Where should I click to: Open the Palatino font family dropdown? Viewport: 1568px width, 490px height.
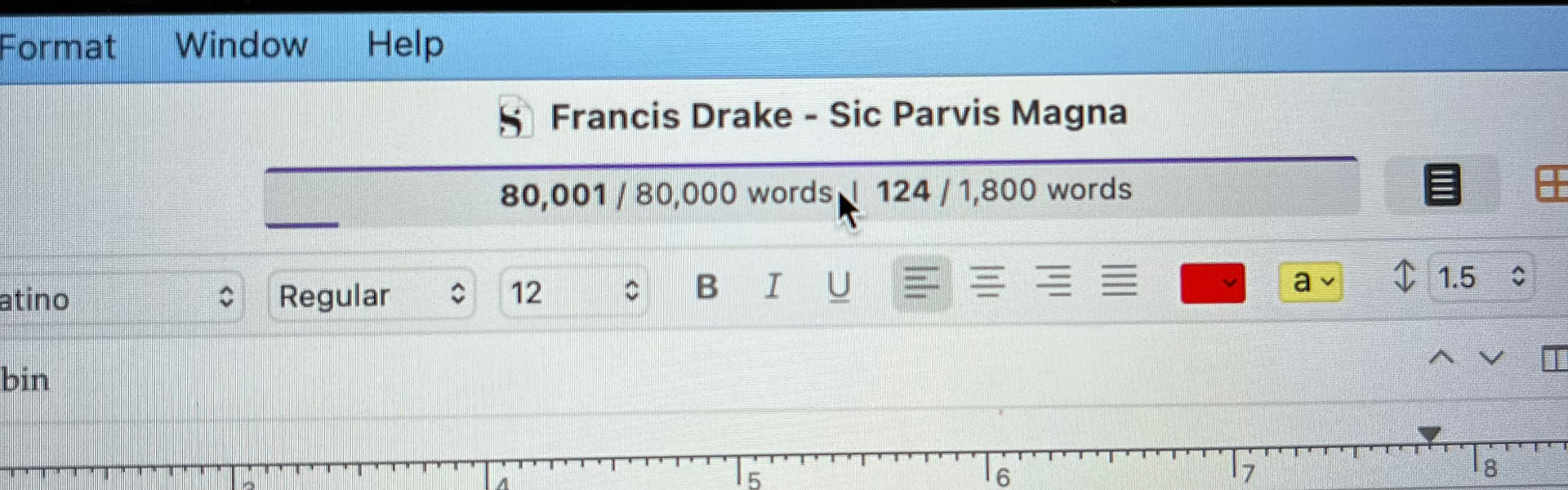[121, 297]
